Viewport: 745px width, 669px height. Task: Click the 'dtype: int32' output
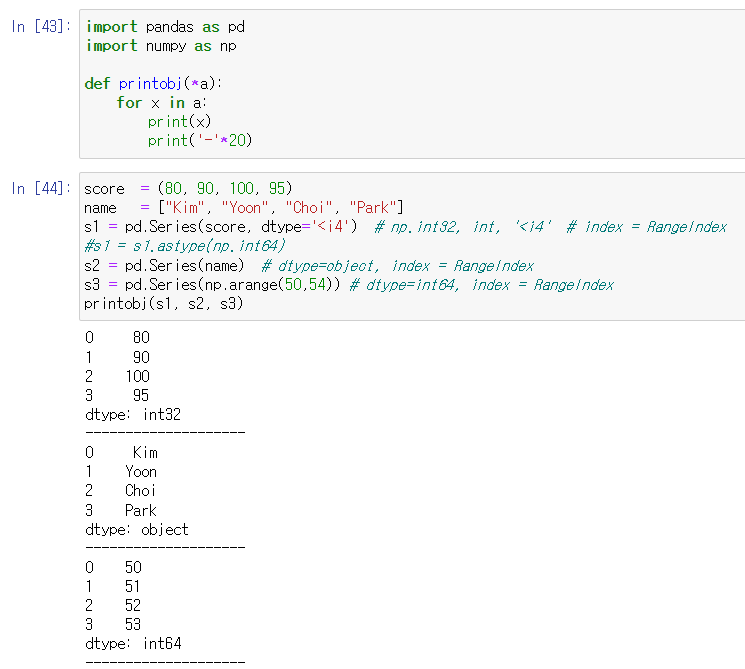pyautogui.click(x=133, y=415)
